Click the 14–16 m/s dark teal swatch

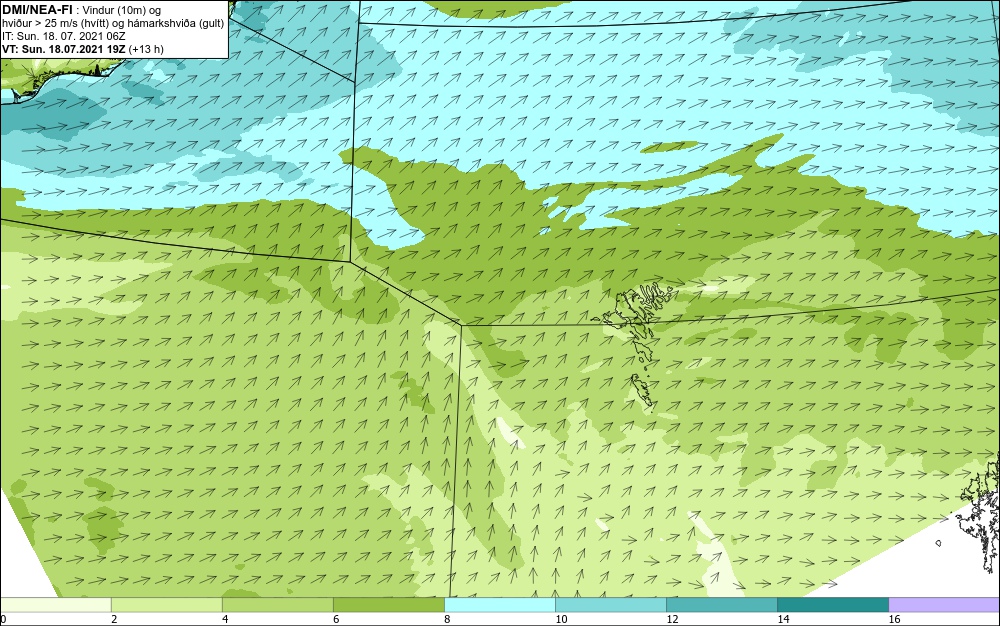(x=832, y=605)
